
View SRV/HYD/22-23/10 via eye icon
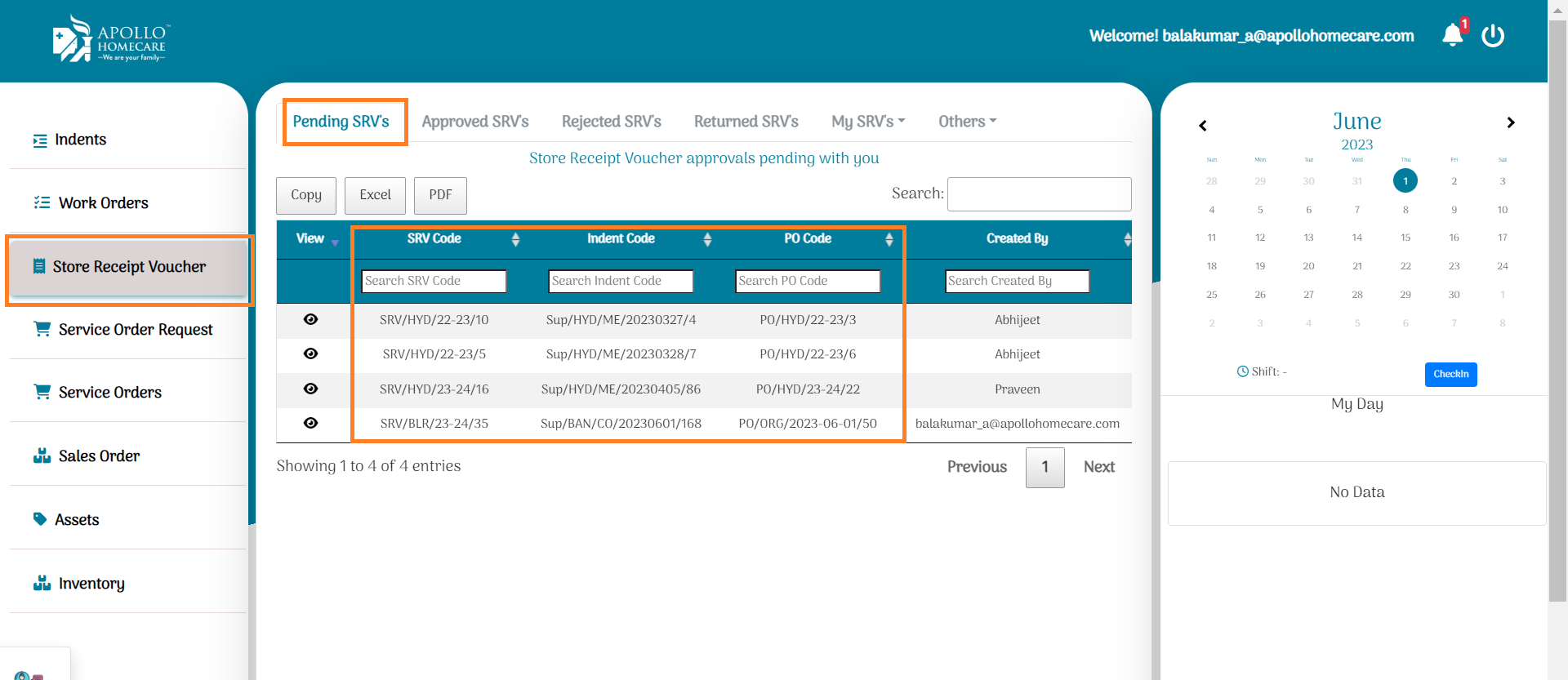310,319
